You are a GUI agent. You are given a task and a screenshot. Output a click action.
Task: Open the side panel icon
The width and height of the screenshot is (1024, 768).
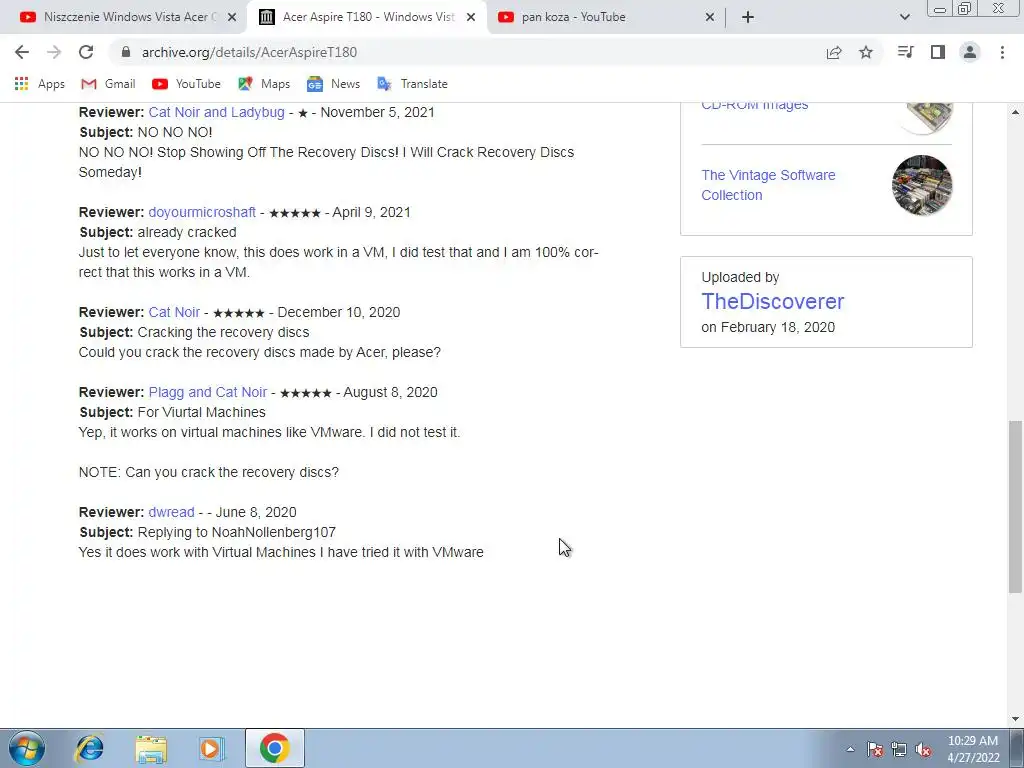(x=938, y=52)
